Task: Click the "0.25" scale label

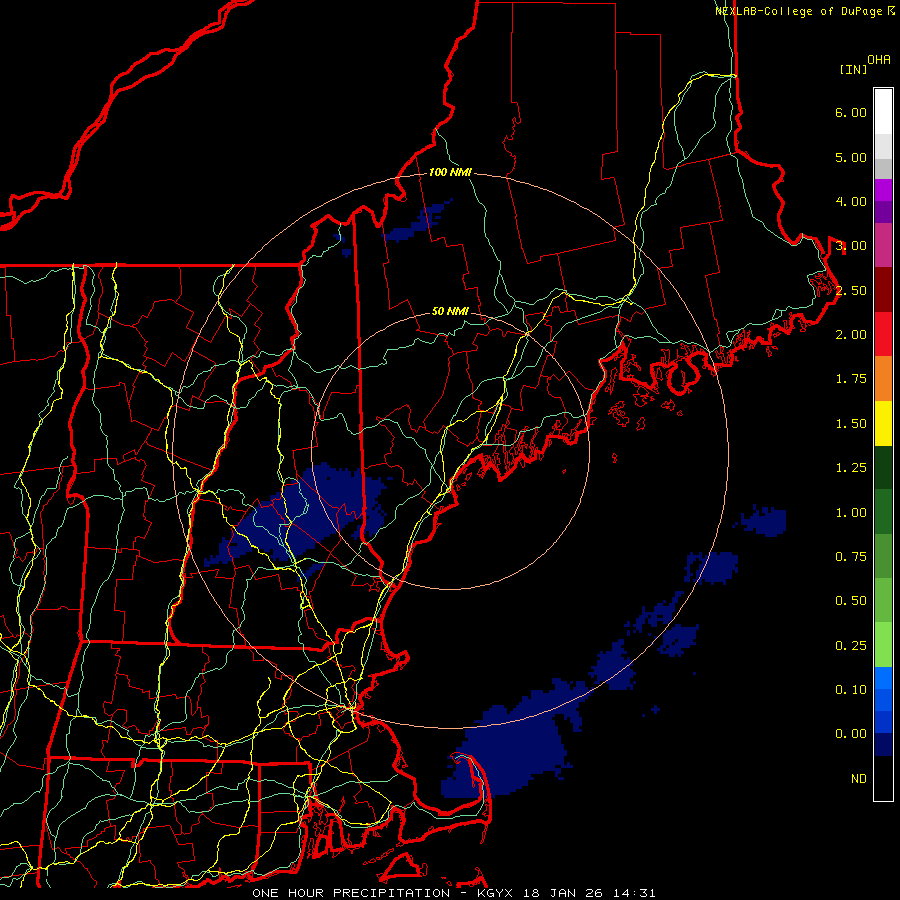Action: pos(851,646)
